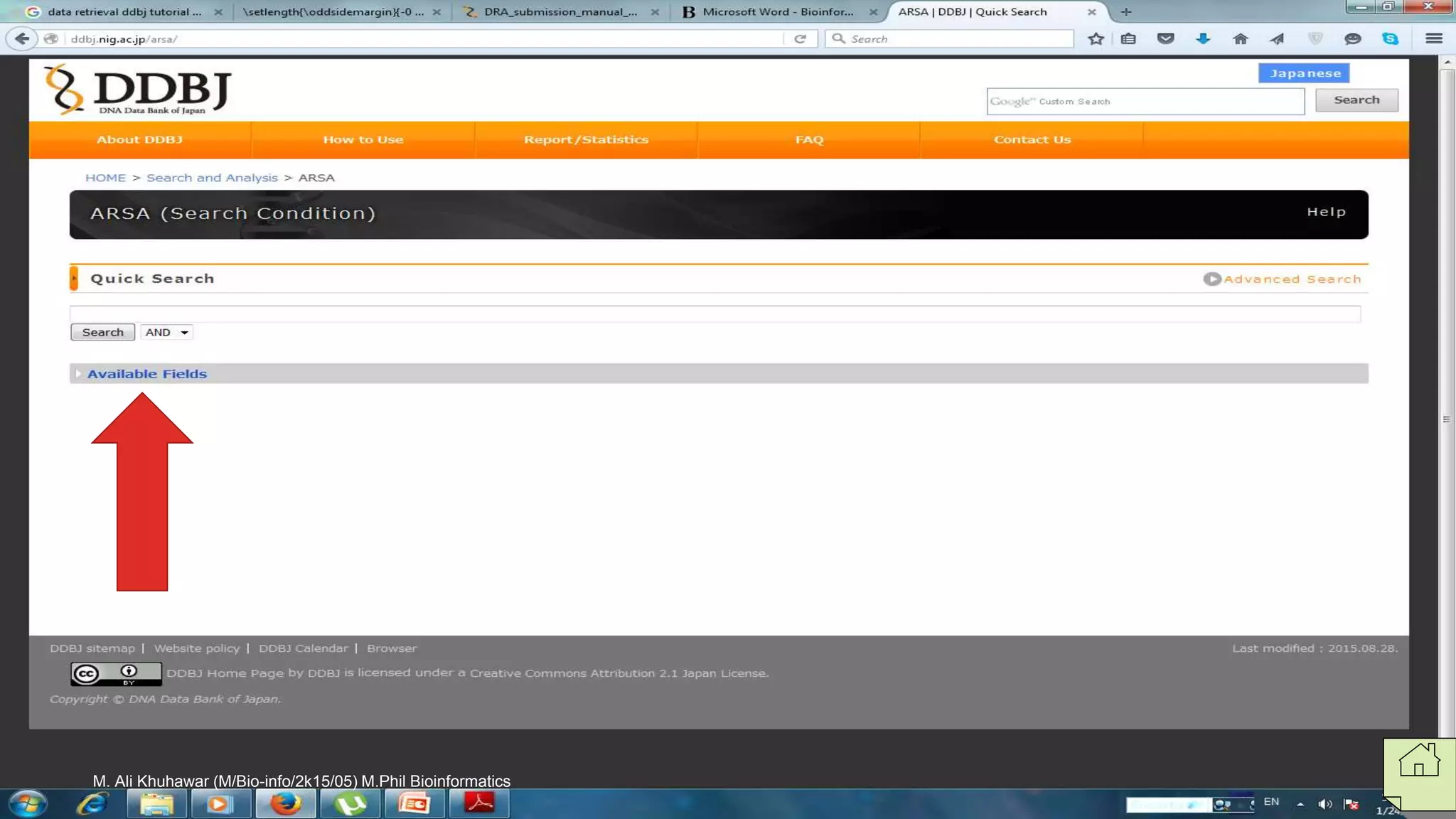Screen dimensions: 1456x819
Task: Open the Report/Statistics menu
Action: click(x=586, y=140)
